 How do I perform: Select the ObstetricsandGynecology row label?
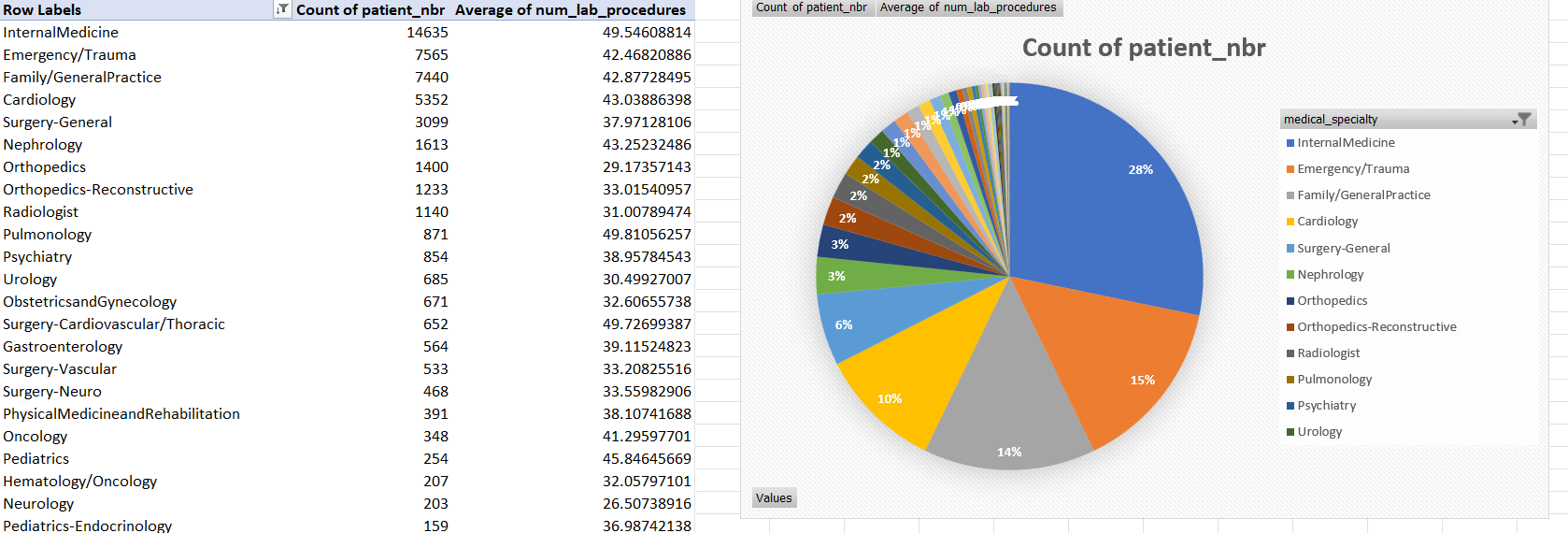pos(90,301)
